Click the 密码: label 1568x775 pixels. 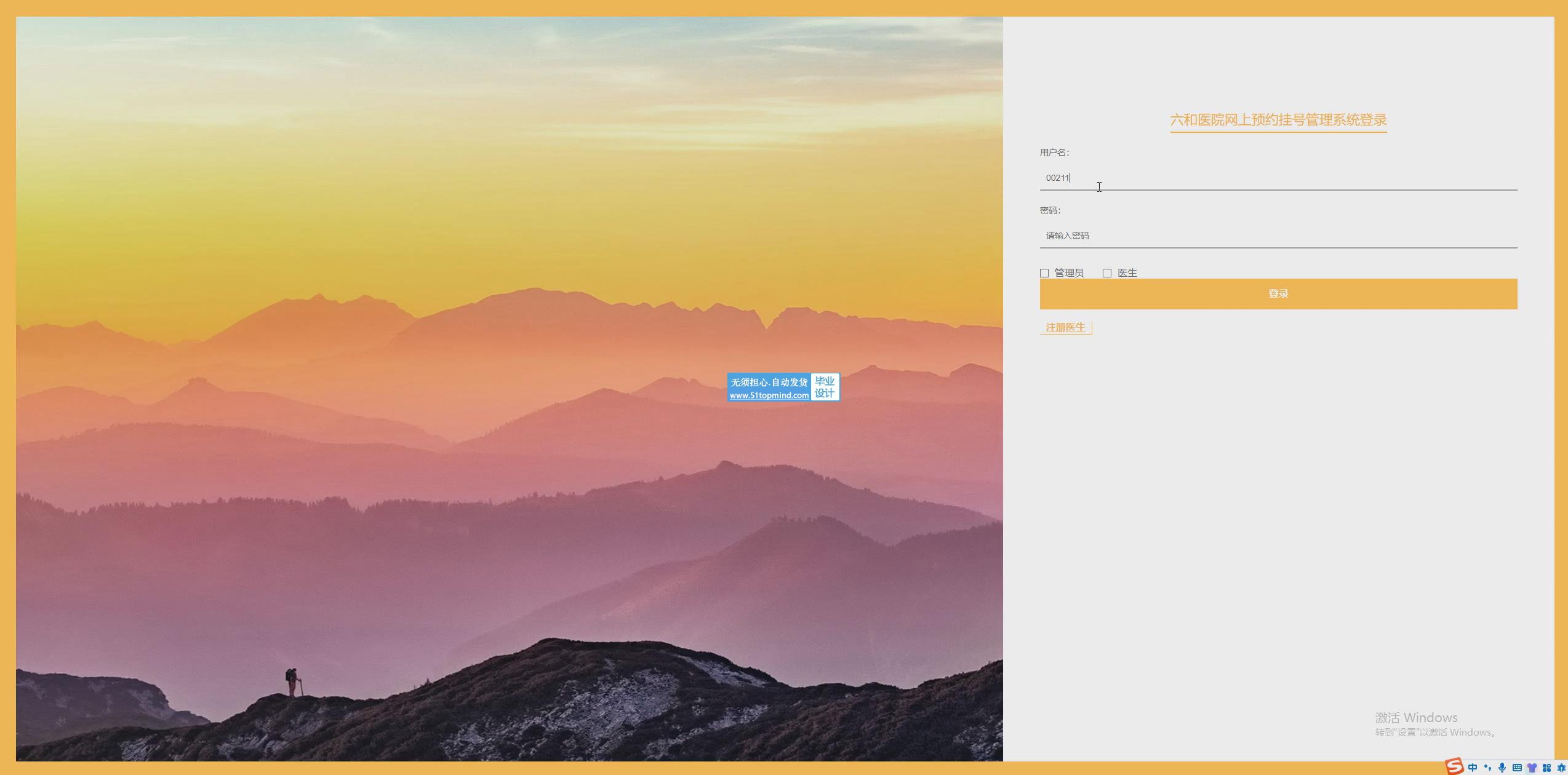tap(1050, 210)
